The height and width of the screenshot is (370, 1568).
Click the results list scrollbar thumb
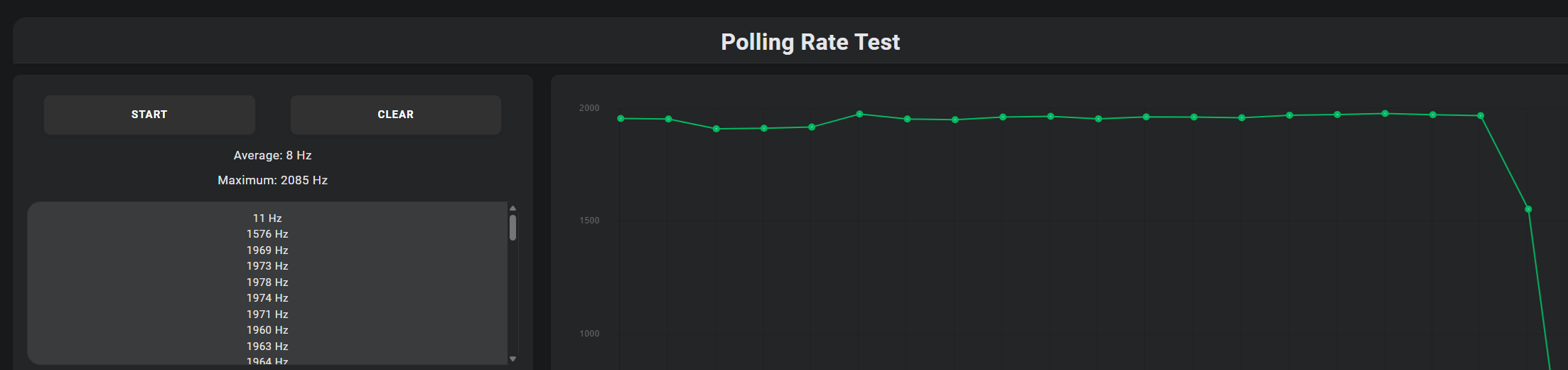tap(512, 228)
